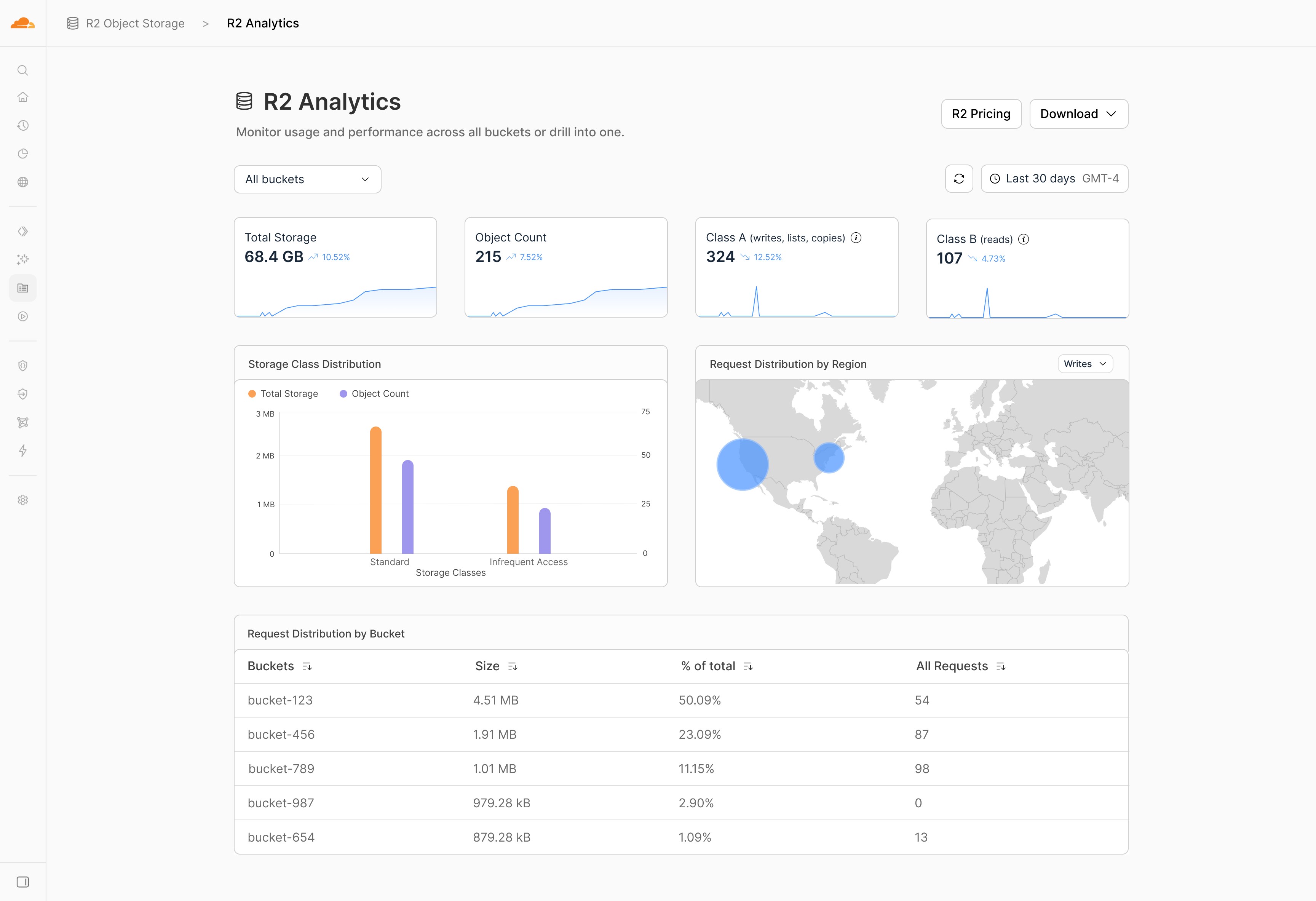Open the Writes region filter dropdown

[x=1084, y=364]
